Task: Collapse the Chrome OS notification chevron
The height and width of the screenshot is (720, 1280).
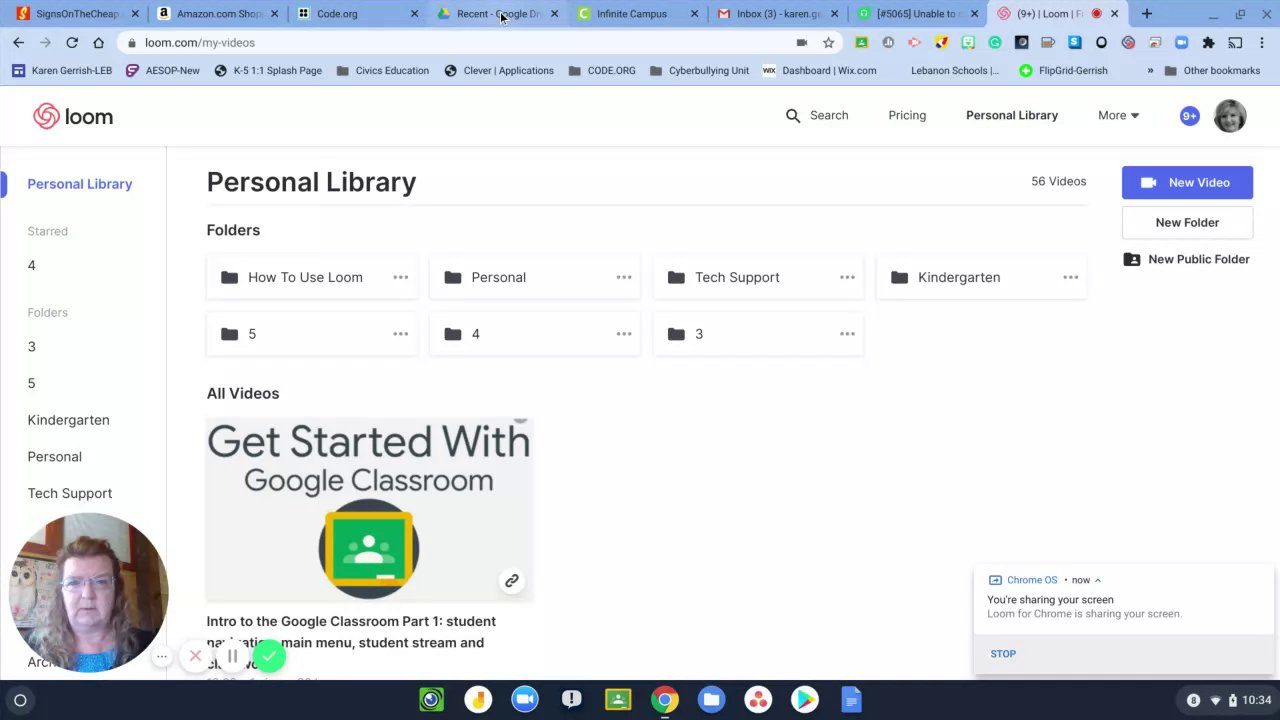Action: 1097,580
